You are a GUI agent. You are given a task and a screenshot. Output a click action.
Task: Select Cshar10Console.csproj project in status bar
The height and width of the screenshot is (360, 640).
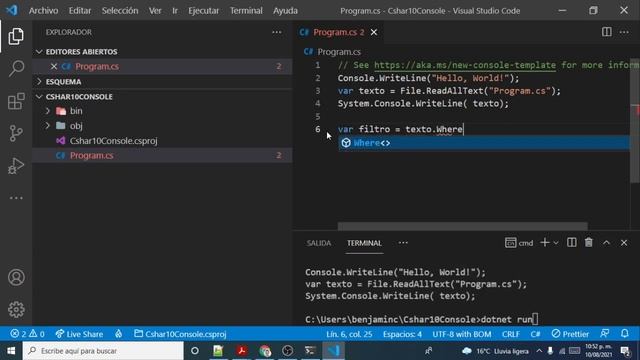pyautogui.click(x=180, y=334)
